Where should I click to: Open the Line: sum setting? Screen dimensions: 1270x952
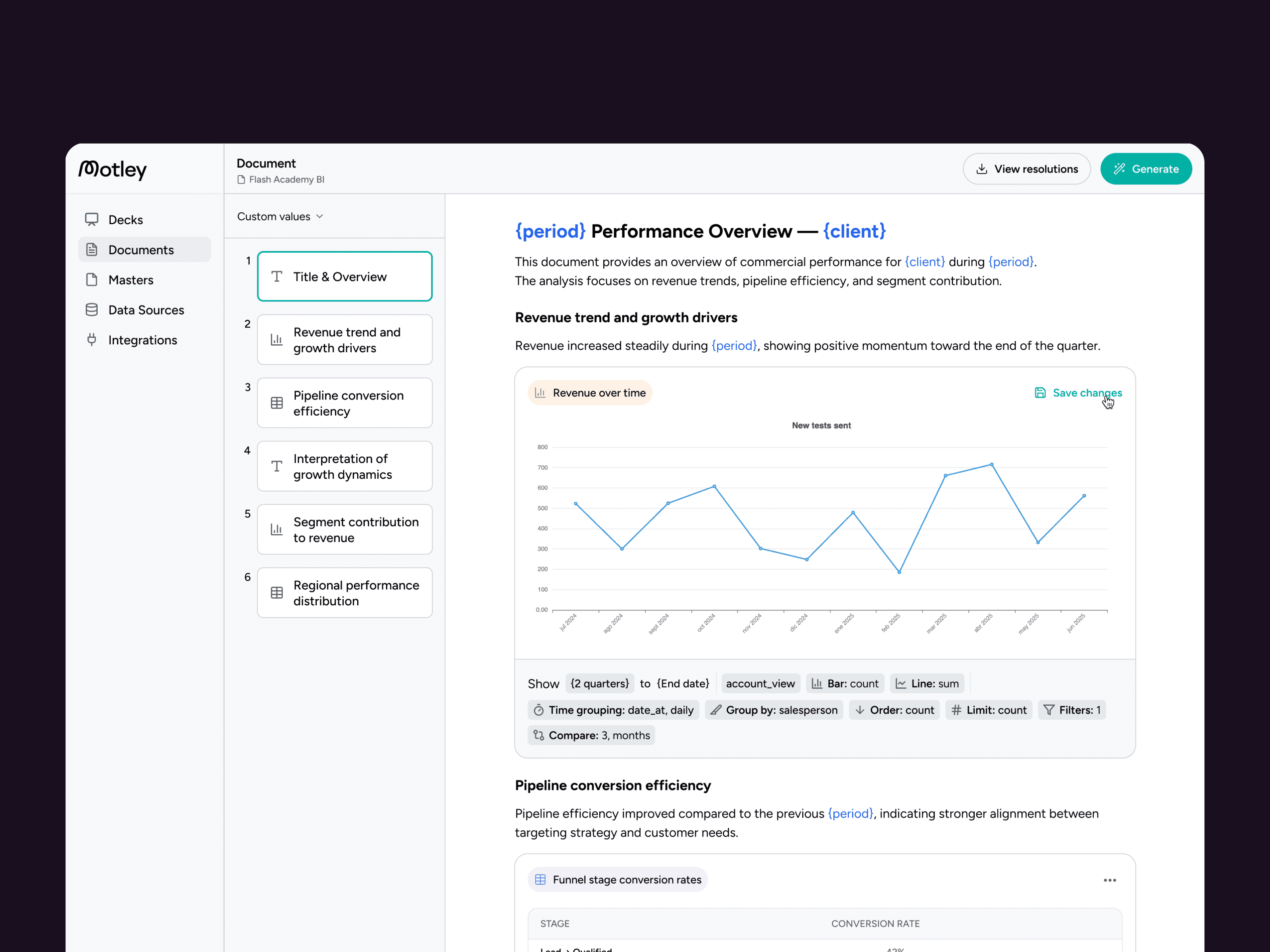pyautogui.click(x=927, y=683)
